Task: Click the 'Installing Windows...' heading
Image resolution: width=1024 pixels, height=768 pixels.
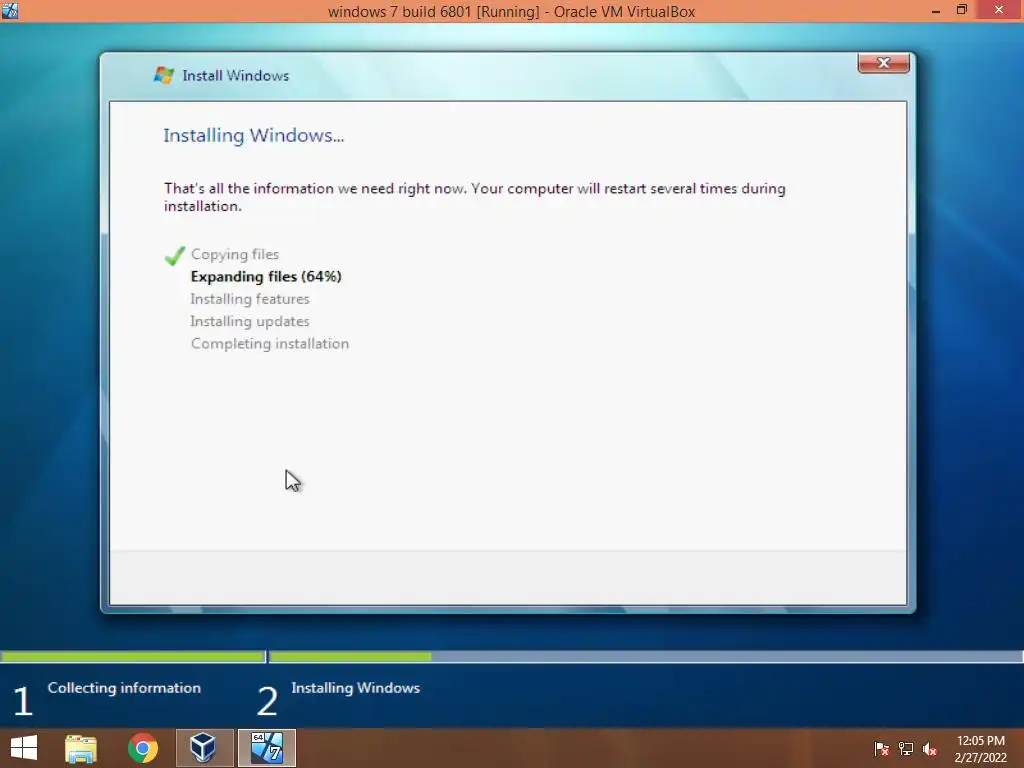Action: (253, 135)
